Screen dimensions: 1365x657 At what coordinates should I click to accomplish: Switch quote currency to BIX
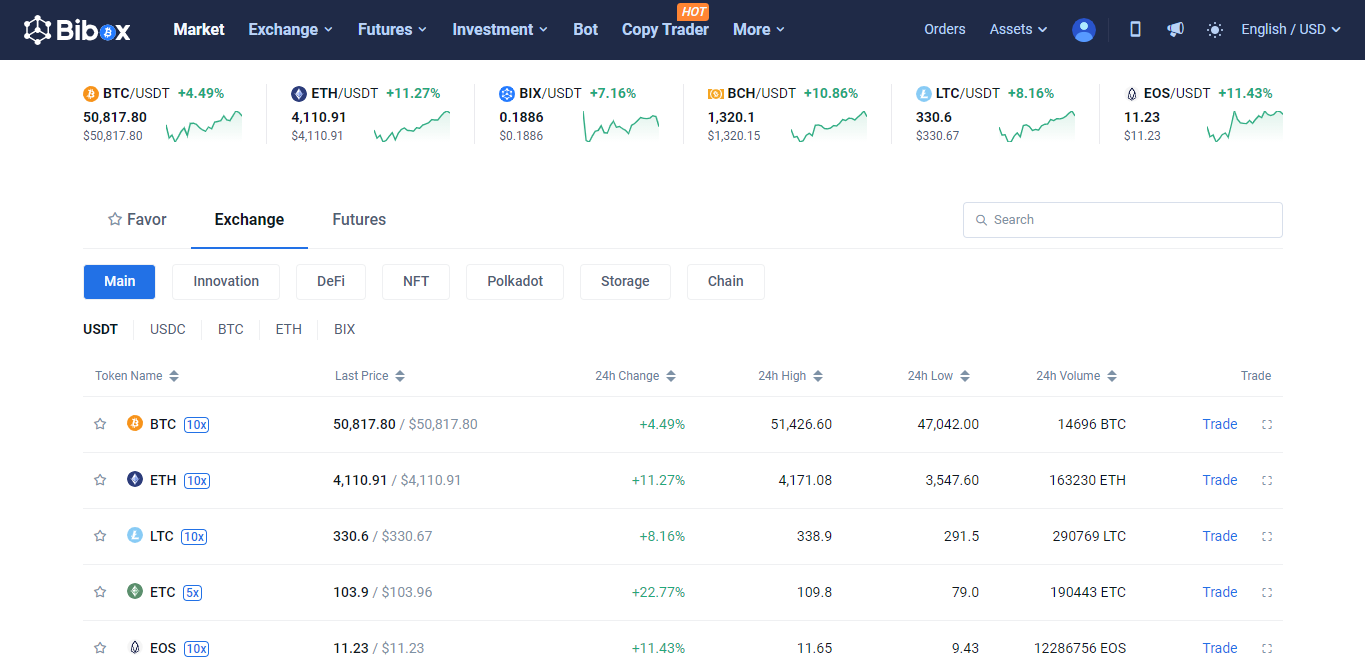point(344,330)
